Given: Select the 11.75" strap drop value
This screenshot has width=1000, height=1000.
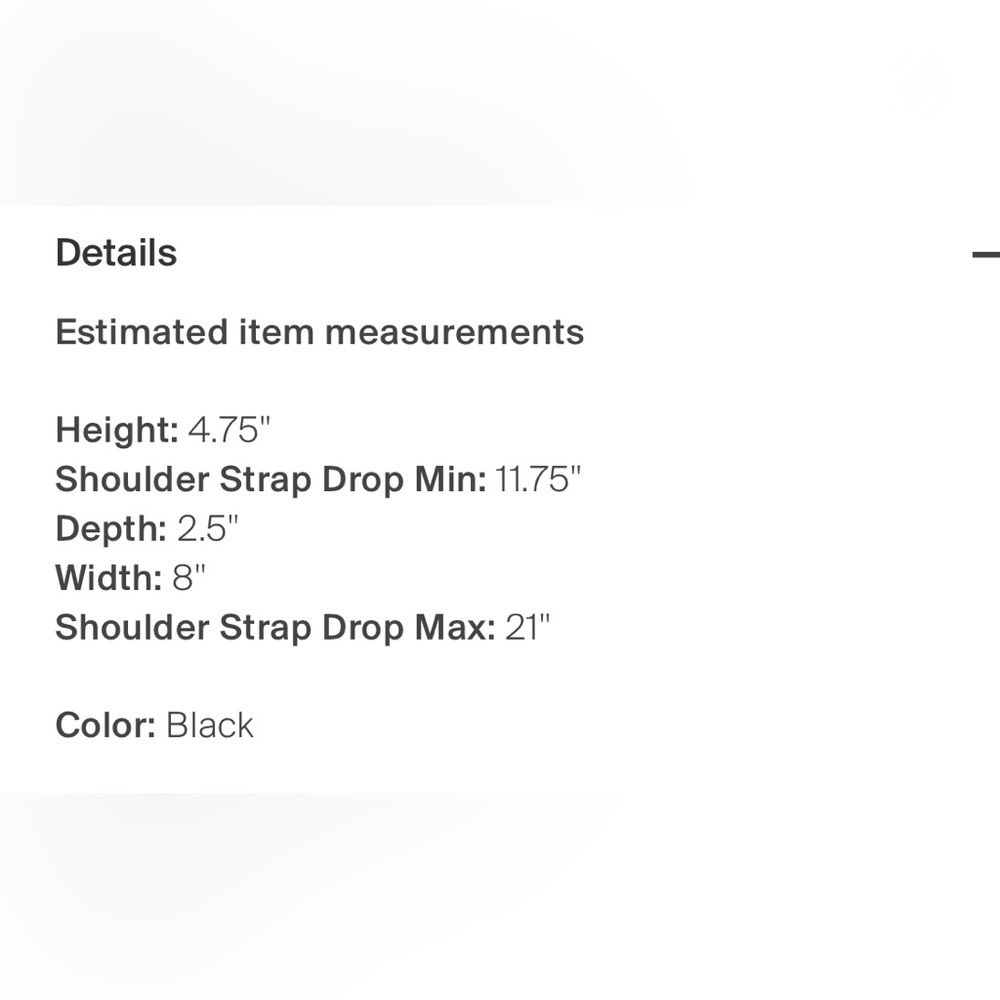Looking at the screenshot, I should pyautogui.click(x=538, y=479).
